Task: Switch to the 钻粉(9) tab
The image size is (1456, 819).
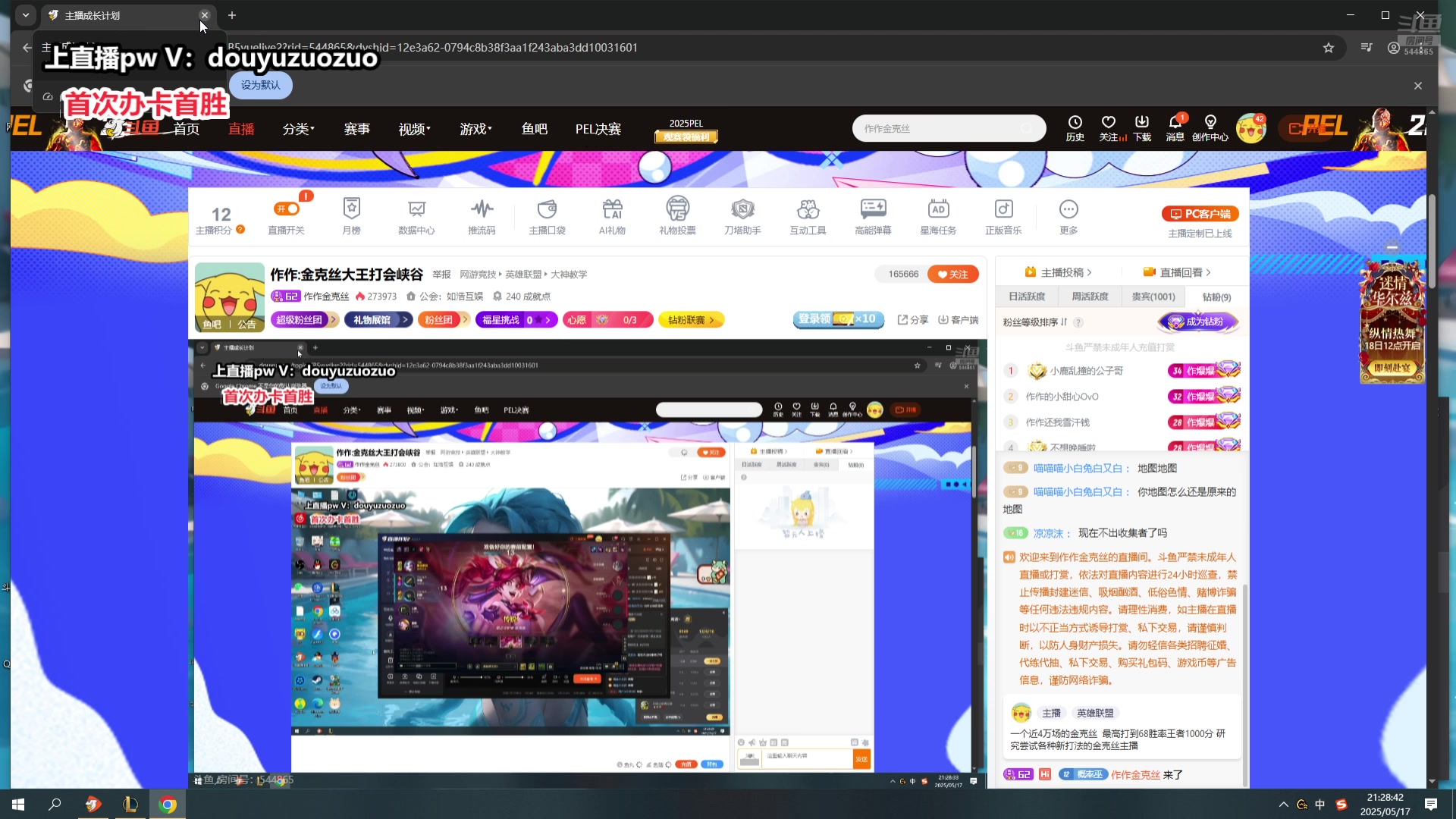Action: point(1216,297)
